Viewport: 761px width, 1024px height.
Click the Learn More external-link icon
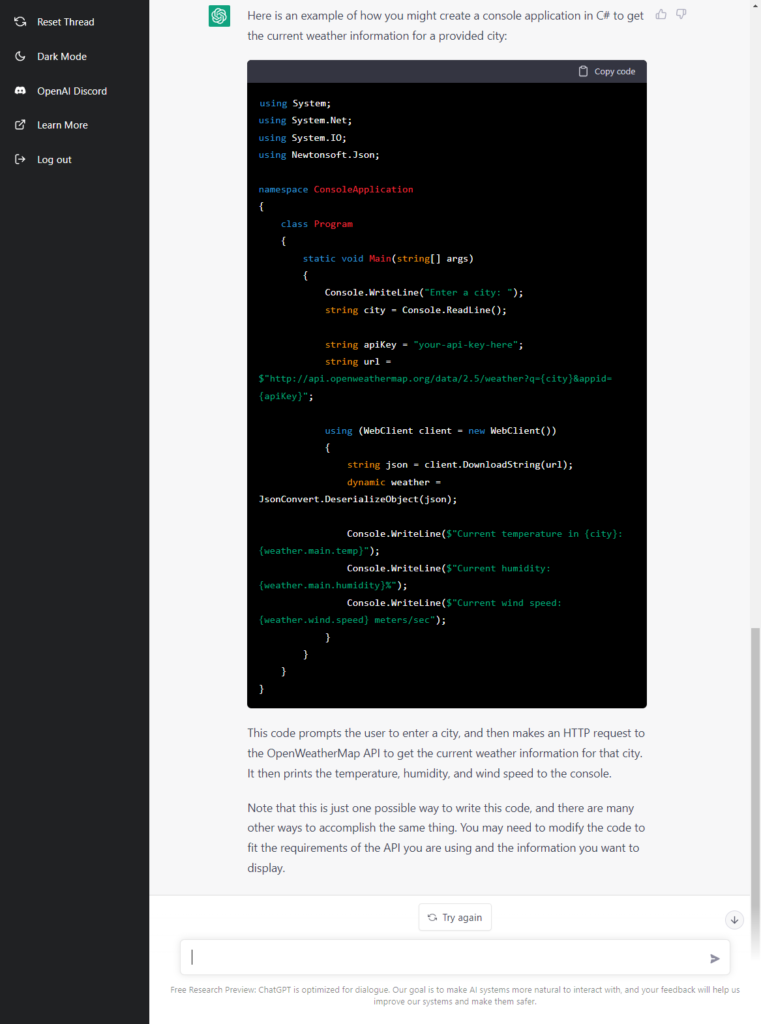click(20, 125)
